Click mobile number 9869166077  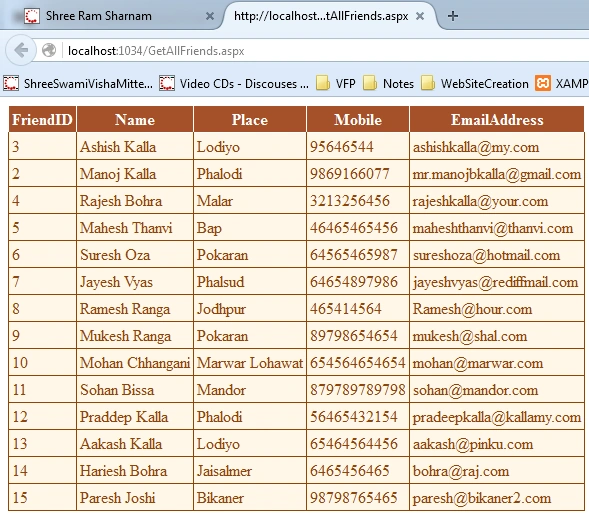350,174
